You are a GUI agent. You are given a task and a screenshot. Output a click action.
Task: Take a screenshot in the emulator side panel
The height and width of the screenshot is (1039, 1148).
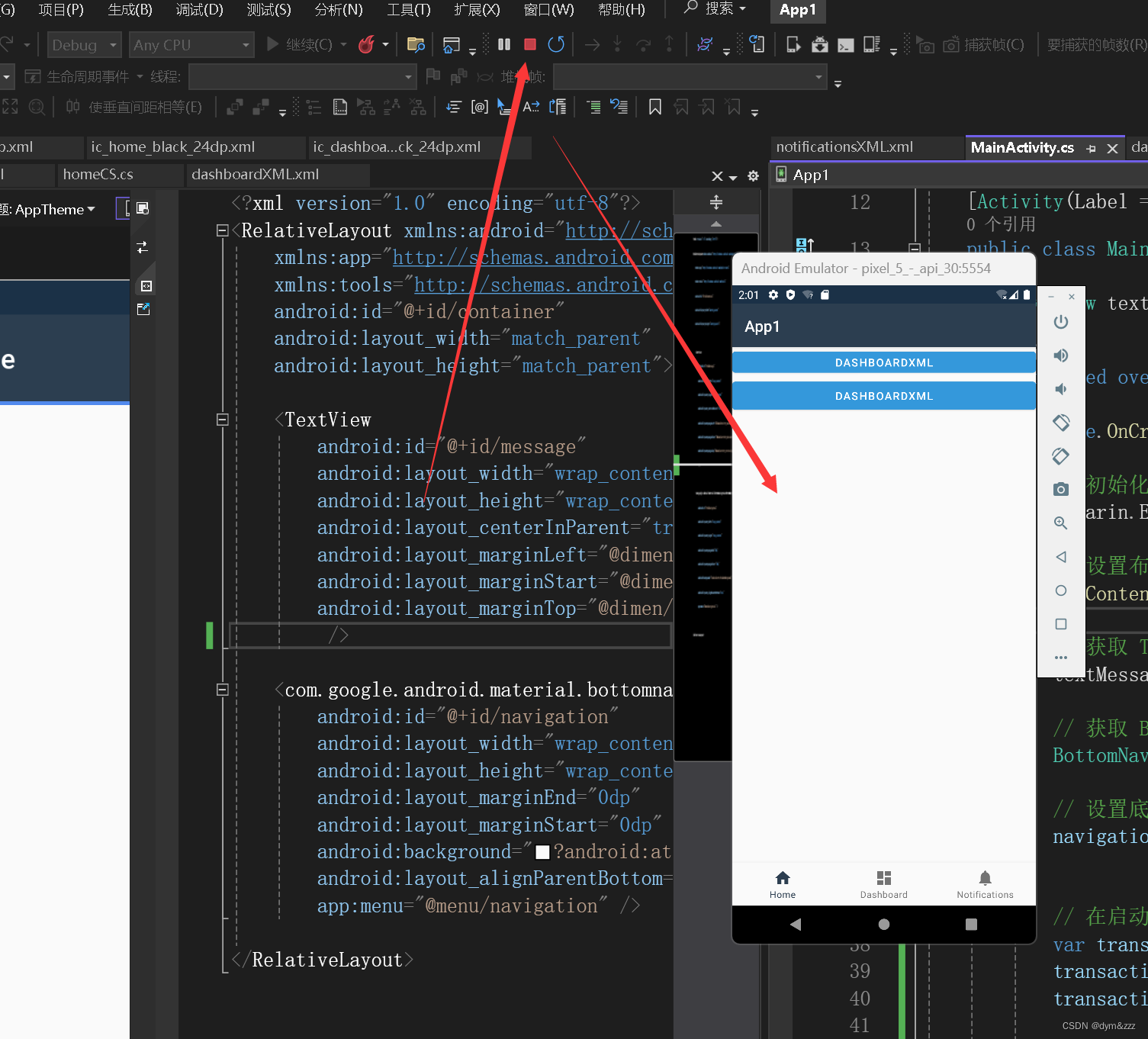coord(1060,489)
